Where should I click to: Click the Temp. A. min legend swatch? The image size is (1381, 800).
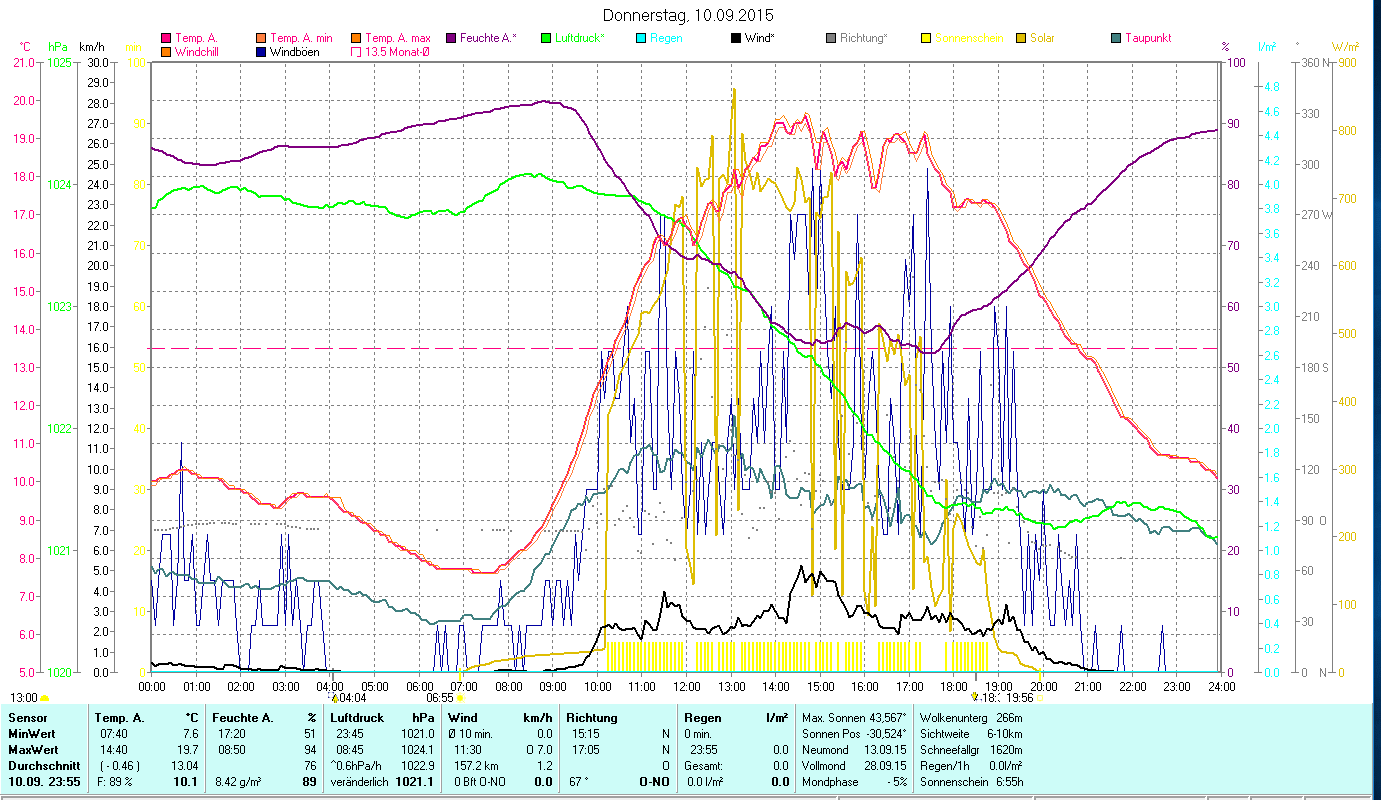261,38
